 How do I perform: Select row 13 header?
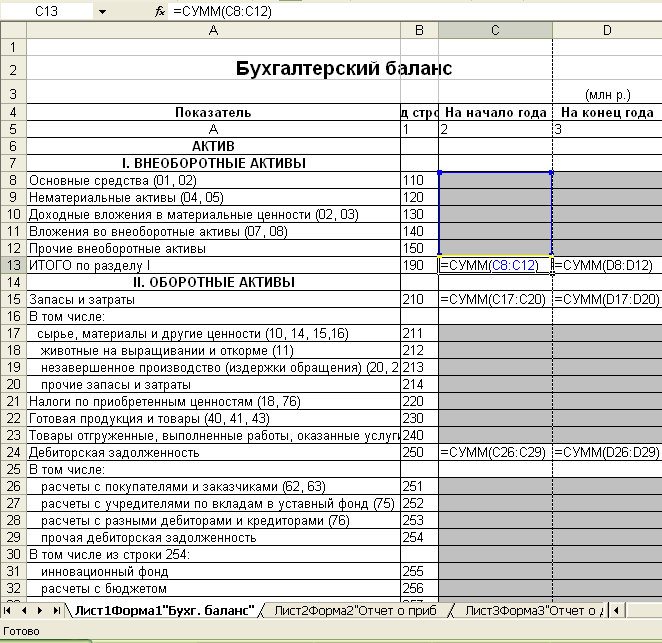coord(12,265)
